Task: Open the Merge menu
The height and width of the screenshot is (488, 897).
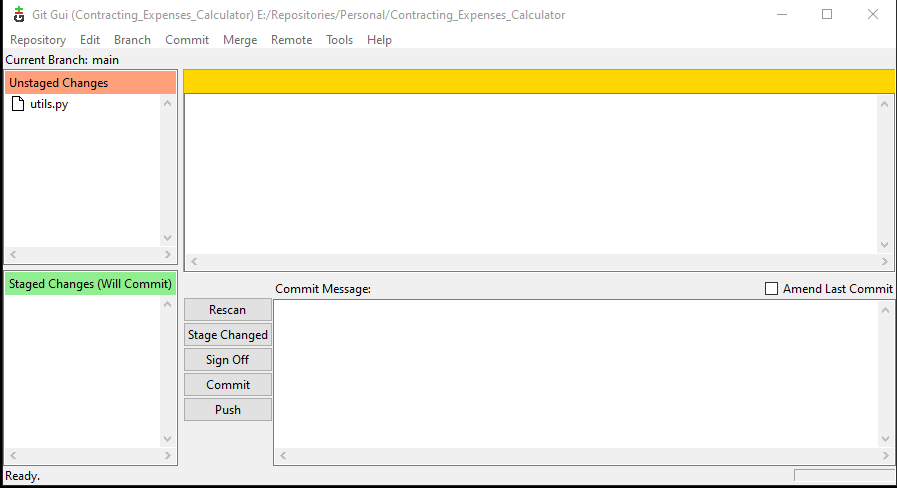Action: 240,40
